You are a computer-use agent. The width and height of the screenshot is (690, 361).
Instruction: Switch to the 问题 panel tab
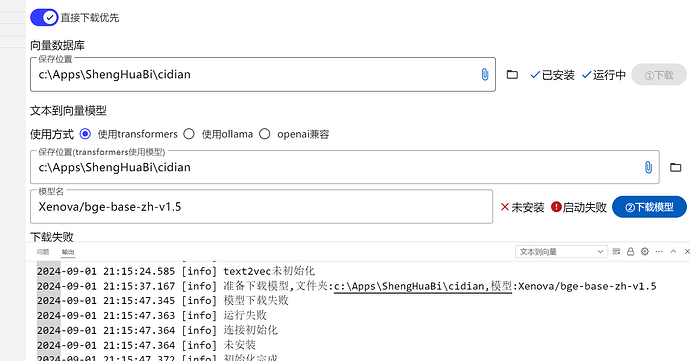43,252
